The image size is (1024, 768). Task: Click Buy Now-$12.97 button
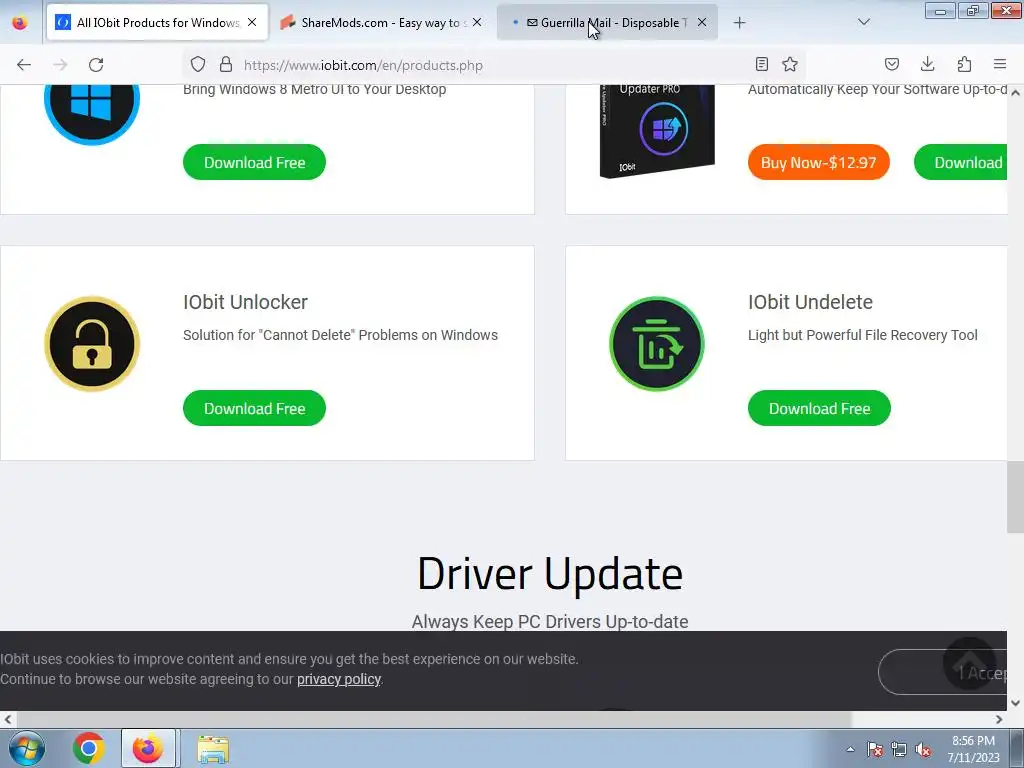(x=818, y=162)
